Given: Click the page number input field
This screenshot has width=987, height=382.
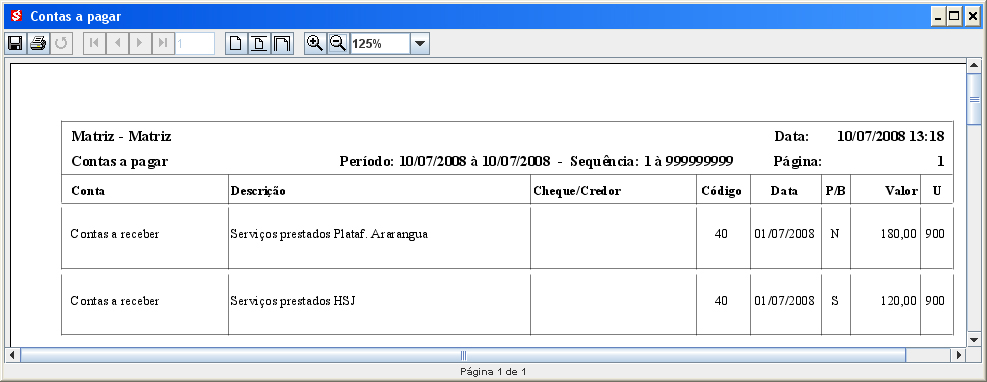Looking at the screenshot, I should pyautogui.click(x=195, y=43).
